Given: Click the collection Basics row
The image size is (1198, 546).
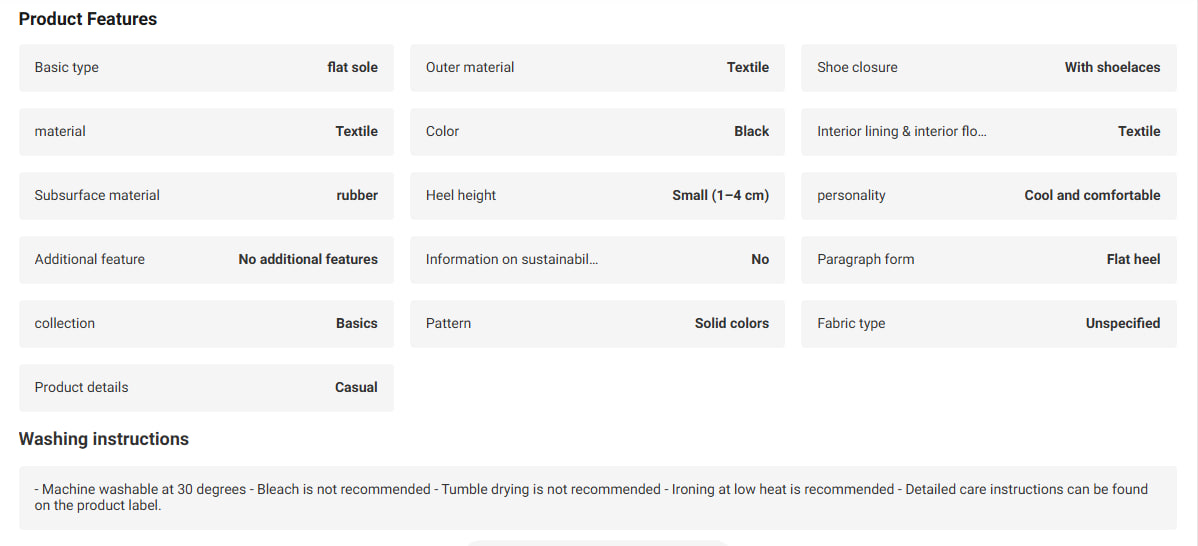Looking at the screenshot, I should [206, 325].
